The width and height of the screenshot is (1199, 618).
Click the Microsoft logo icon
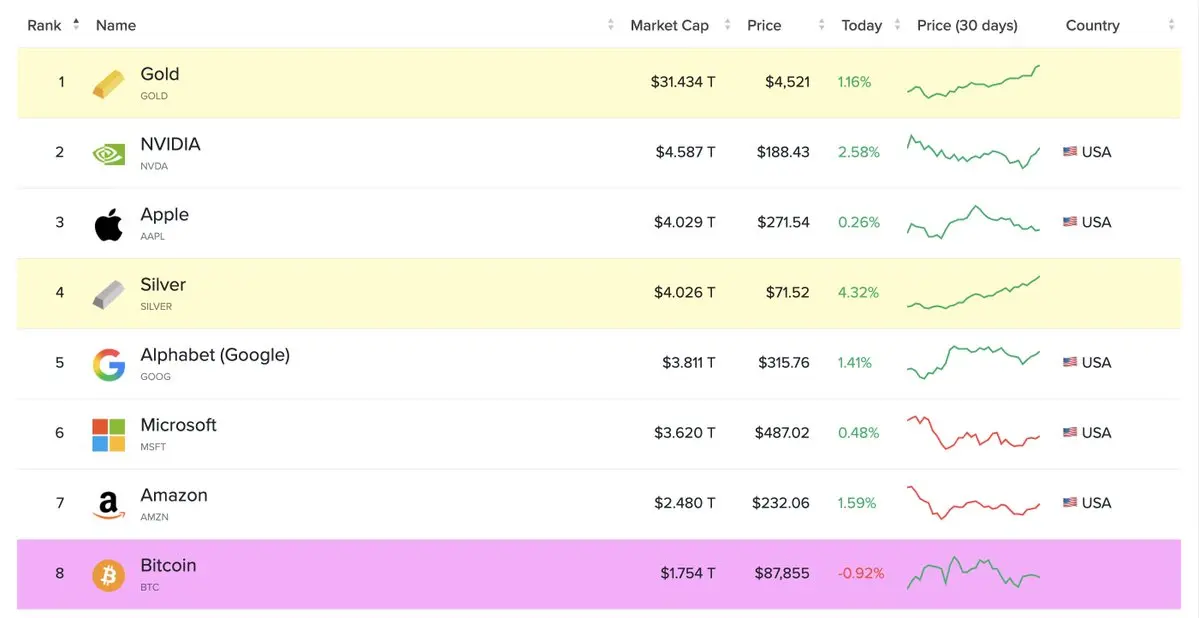108,435
